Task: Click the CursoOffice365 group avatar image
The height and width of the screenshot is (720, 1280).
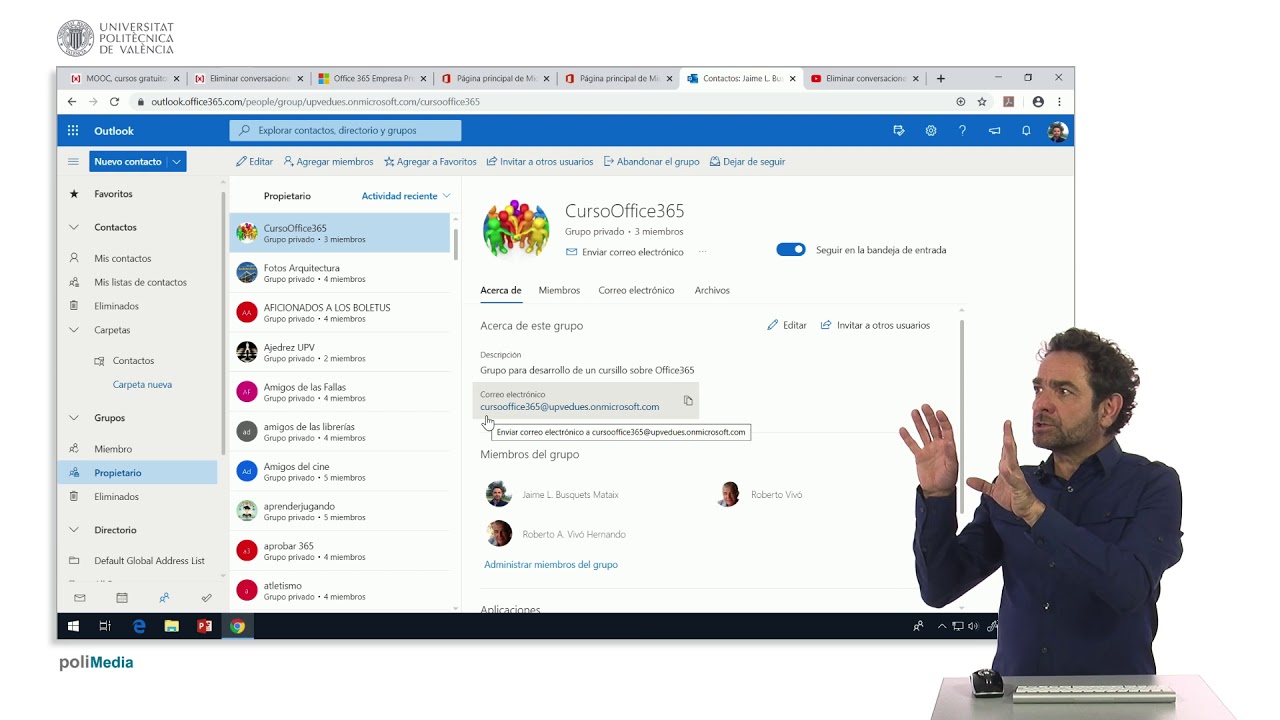Action: [x=516, y=229]
